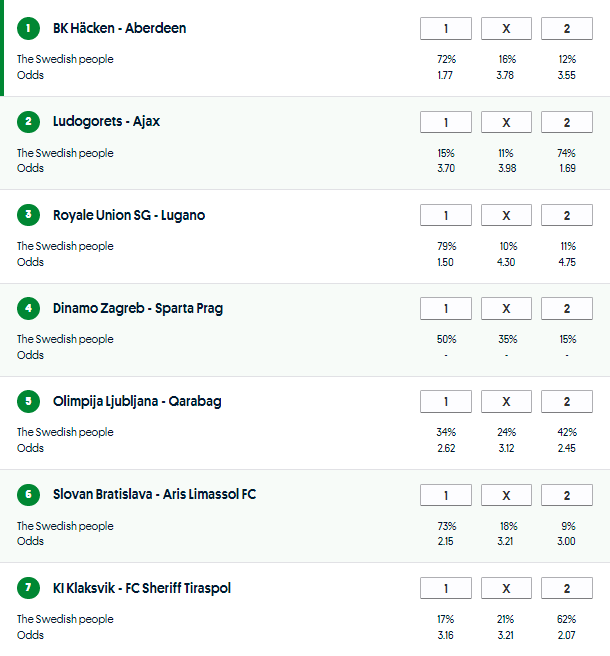This screenshot has height=656, width=610.
Task: Select 2 for Olimpija Ljubljana - Qarabag
Action: tap(566, 401)
